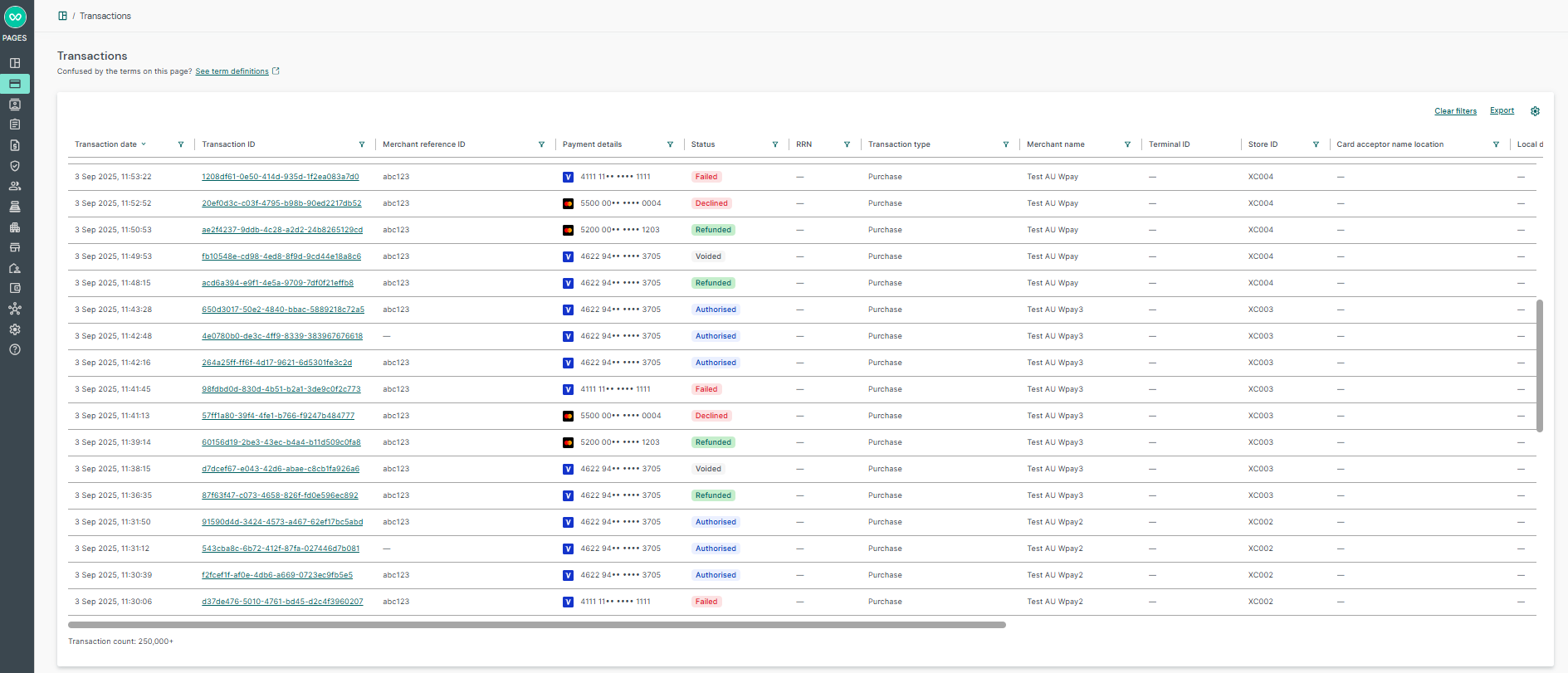
Task: Open table column settings gear
Action: pos(1535,111)
